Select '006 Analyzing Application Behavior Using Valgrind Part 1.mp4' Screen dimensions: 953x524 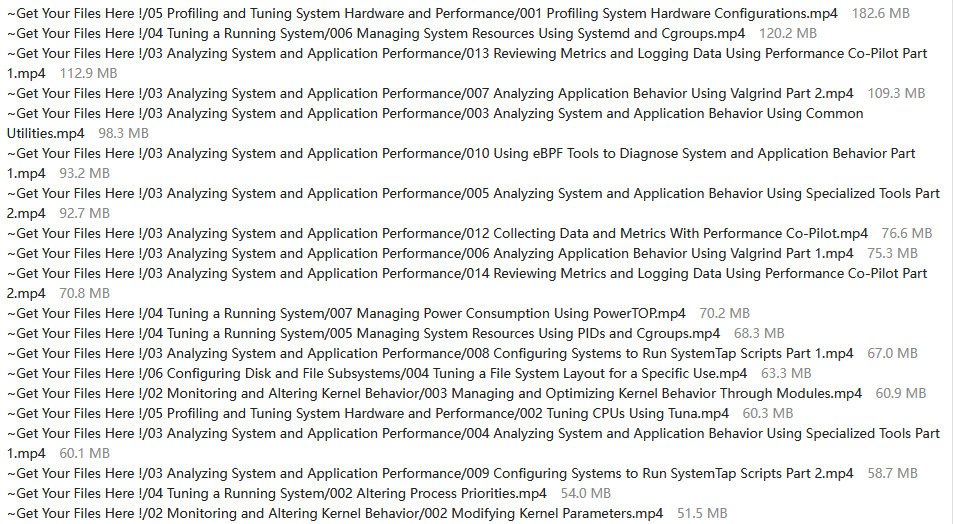pyautogui.click(x=430, y=254)
